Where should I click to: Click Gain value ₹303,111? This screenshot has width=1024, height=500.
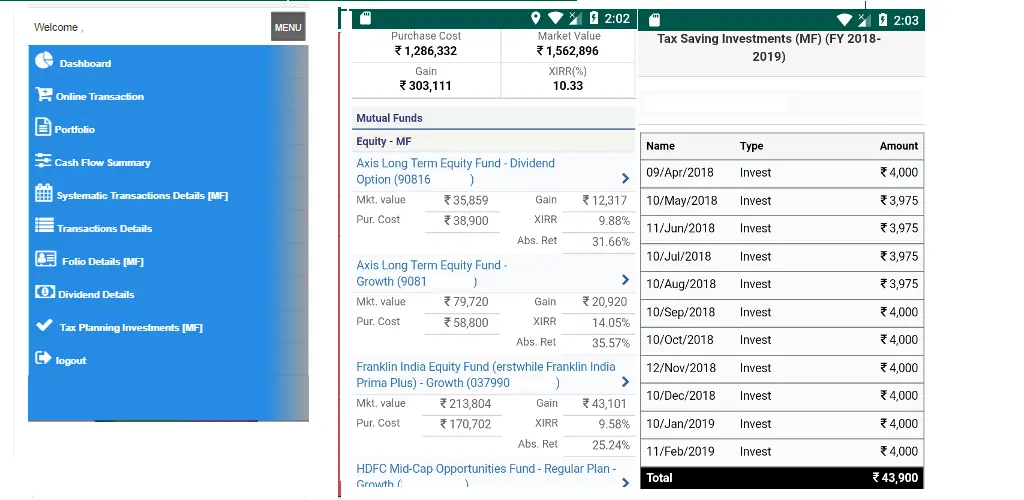(x=426, y=86)
